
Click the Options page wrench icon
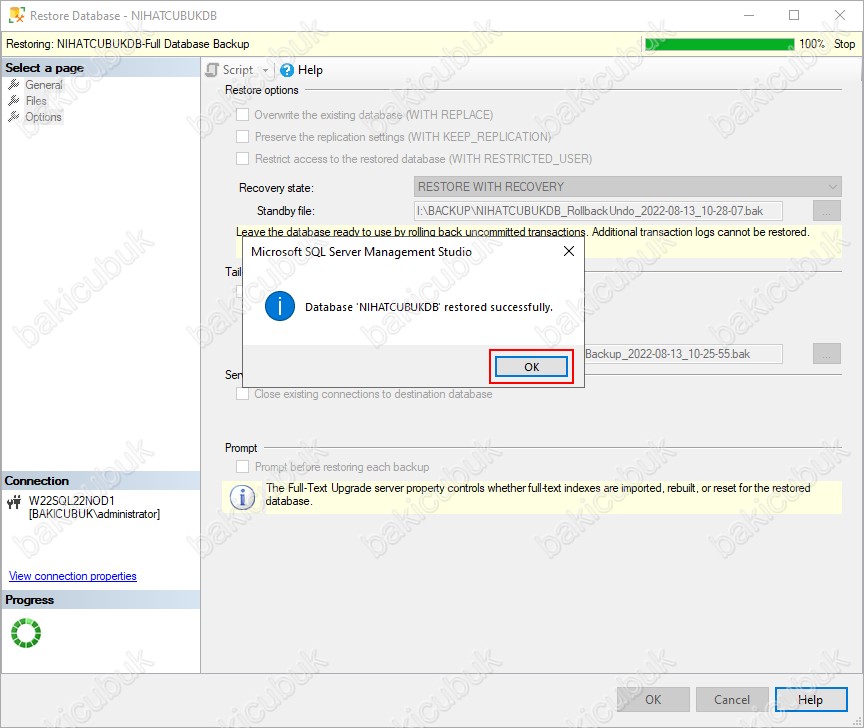click(14, 116)
